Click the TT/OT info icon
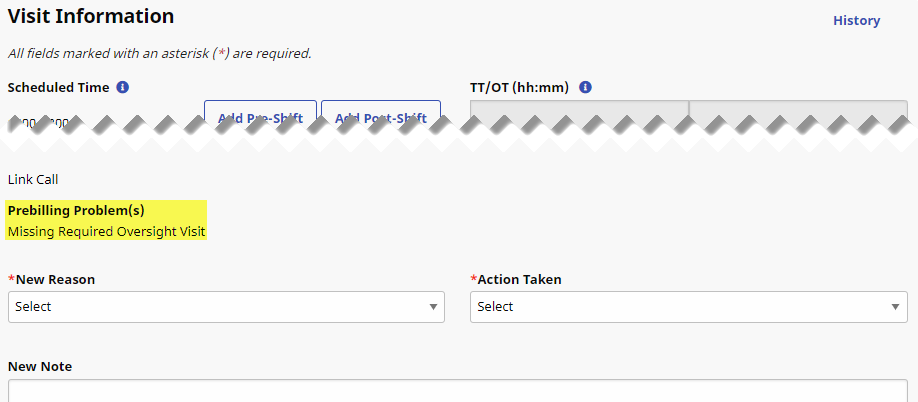The height and width of the screenshot is (402, 918). tap(586, 87)
